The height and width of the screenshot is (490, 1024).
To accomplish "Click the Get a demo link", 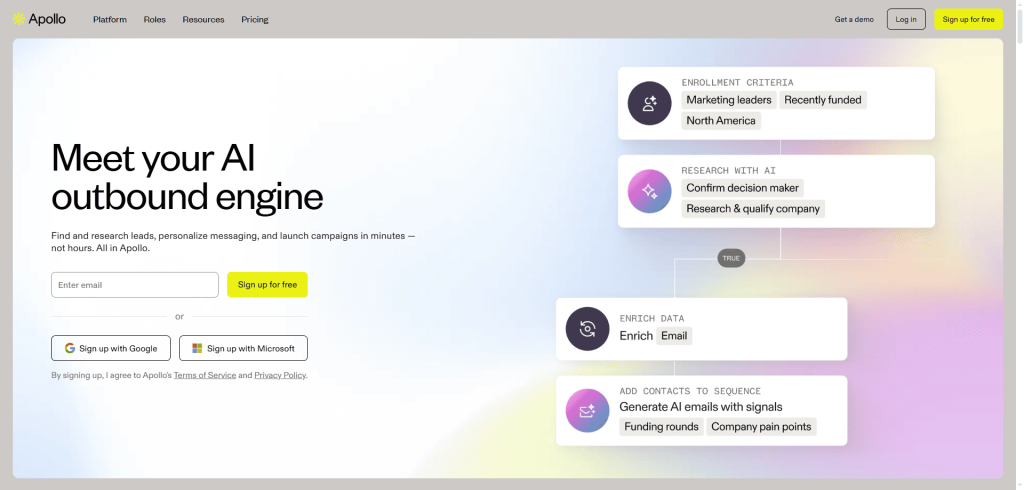I will click(854, 20).
